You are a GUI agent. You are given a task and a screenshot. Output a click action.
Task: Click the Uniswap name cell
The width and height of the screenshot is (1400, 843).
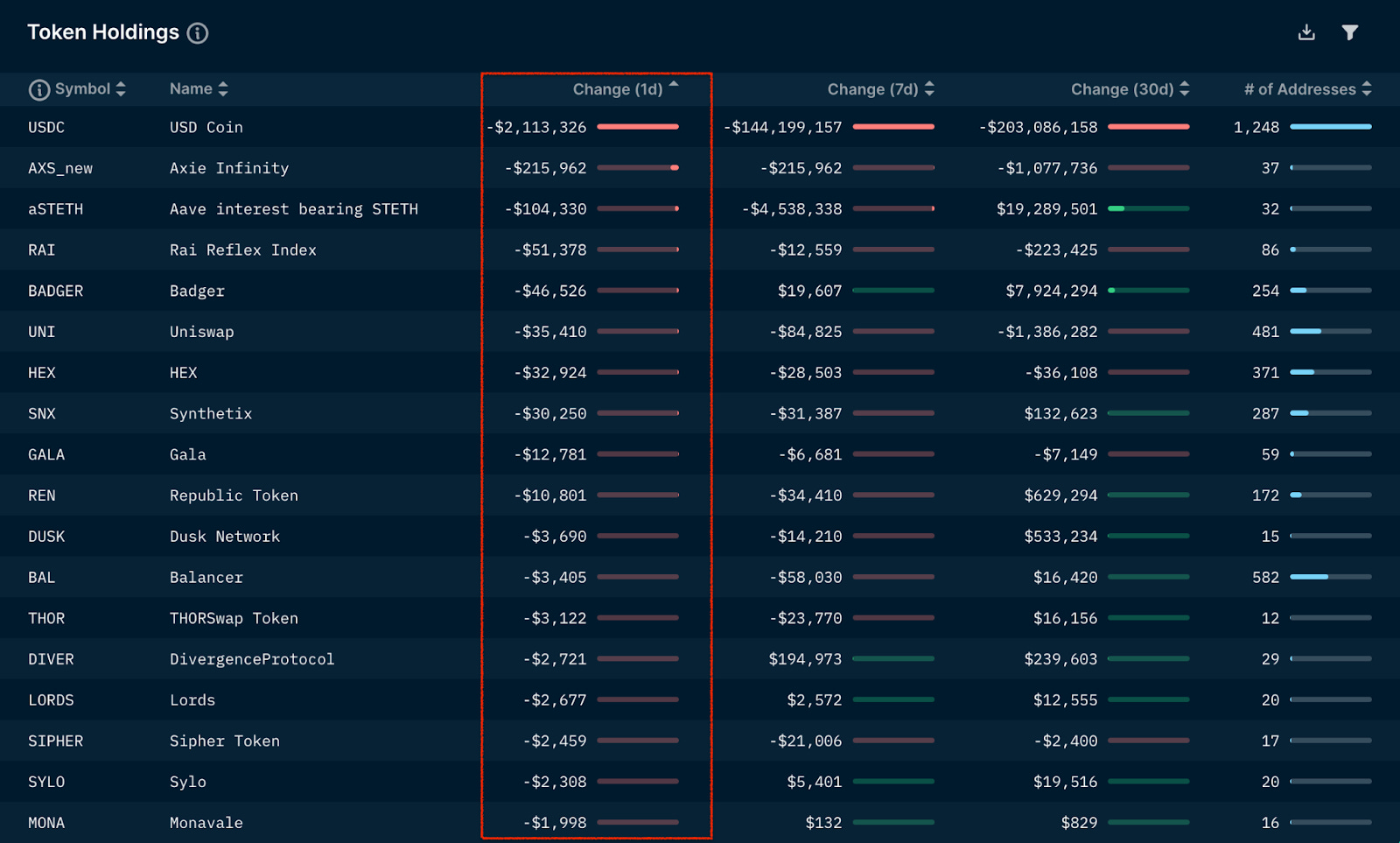pos(202,332)
